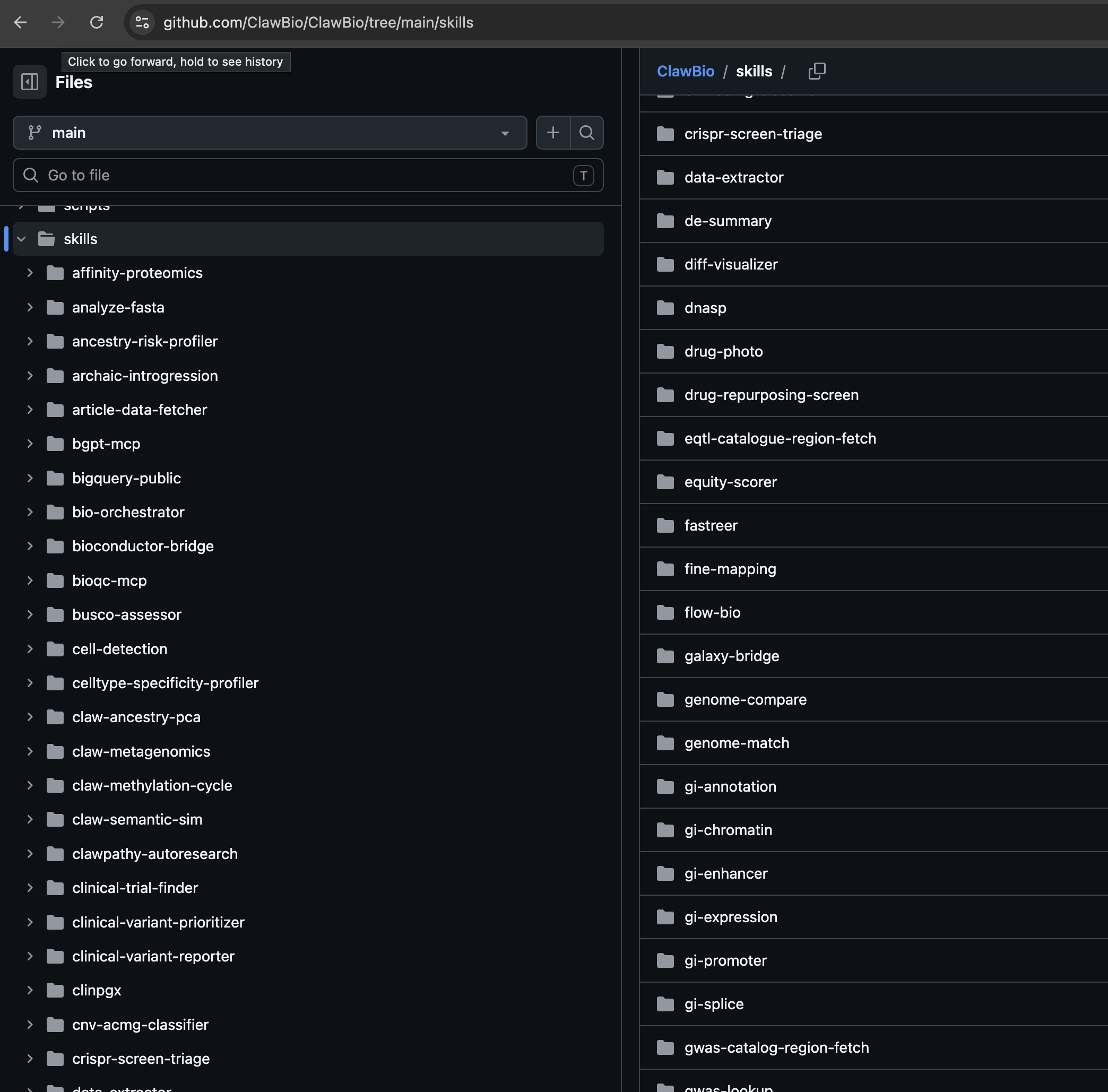Copy the path using the copy icon
Viewport: 1108px width, 1092px height.
click(x=817, y=71)
